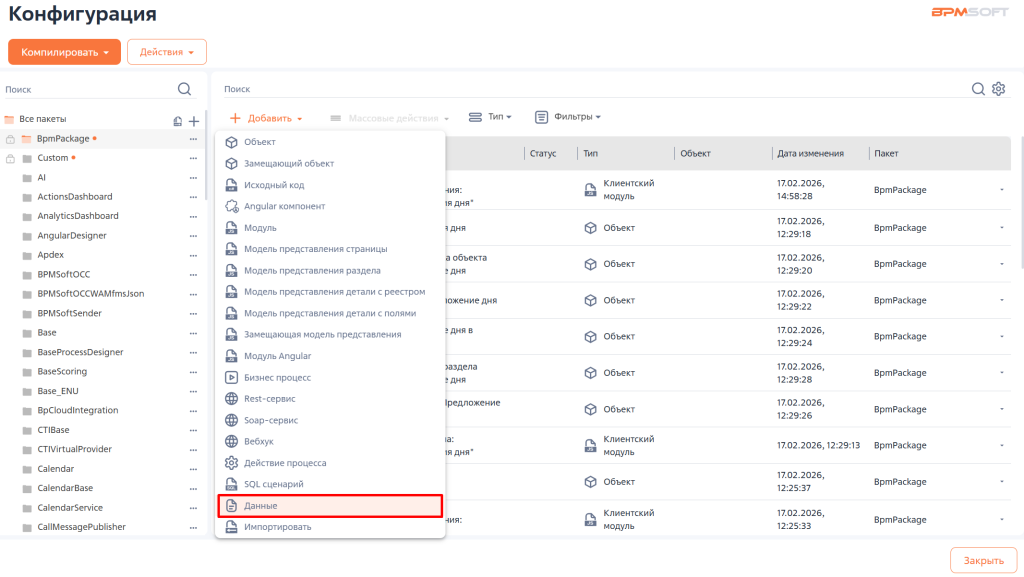
Task: Click the Добавить button
Action: pos(266,118)
